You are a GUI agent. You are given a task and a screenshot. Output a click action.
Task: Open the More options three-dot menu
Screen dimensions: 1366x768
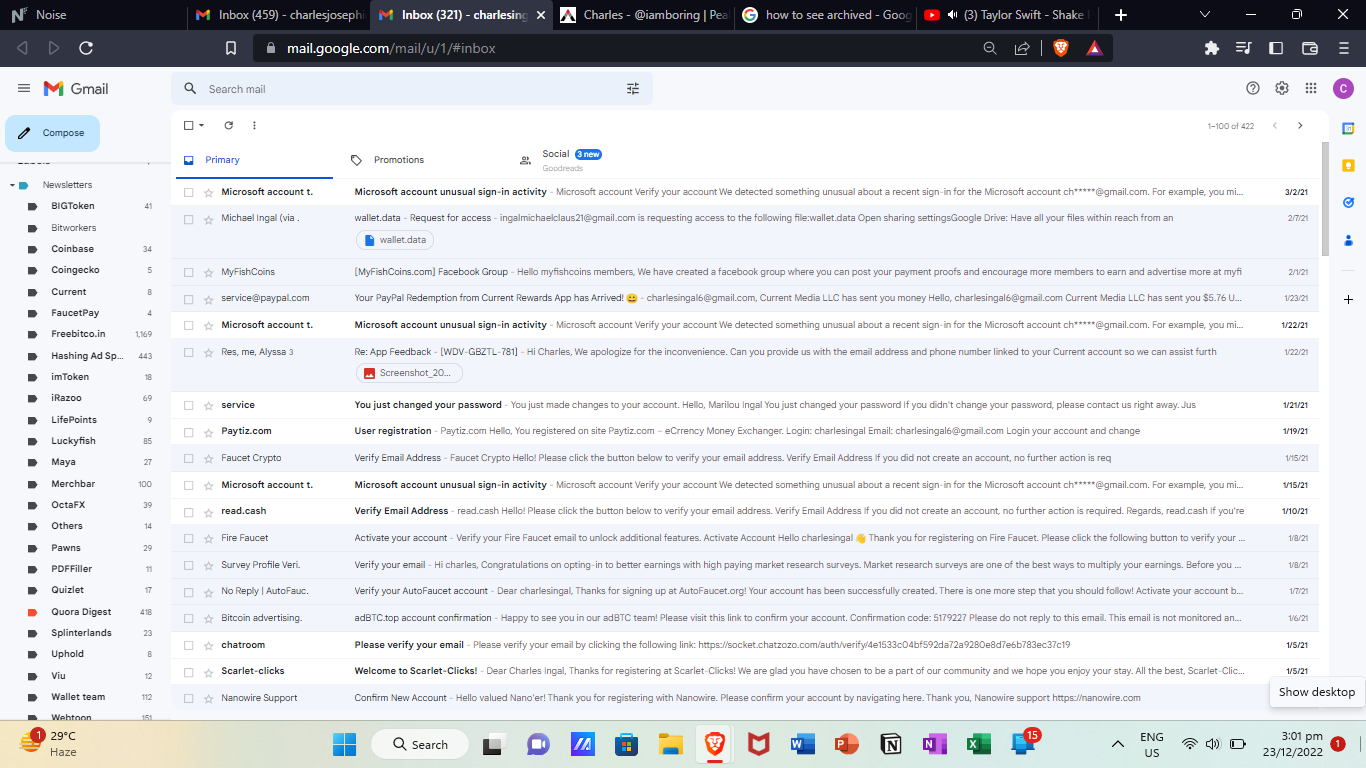coord(254,125)
